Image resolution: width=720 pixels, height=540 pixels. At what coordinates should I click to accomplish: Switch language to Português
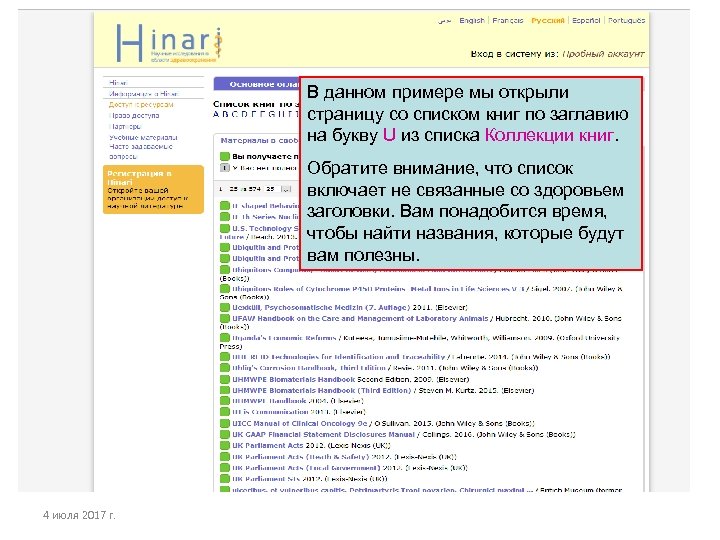pos(626,20)
